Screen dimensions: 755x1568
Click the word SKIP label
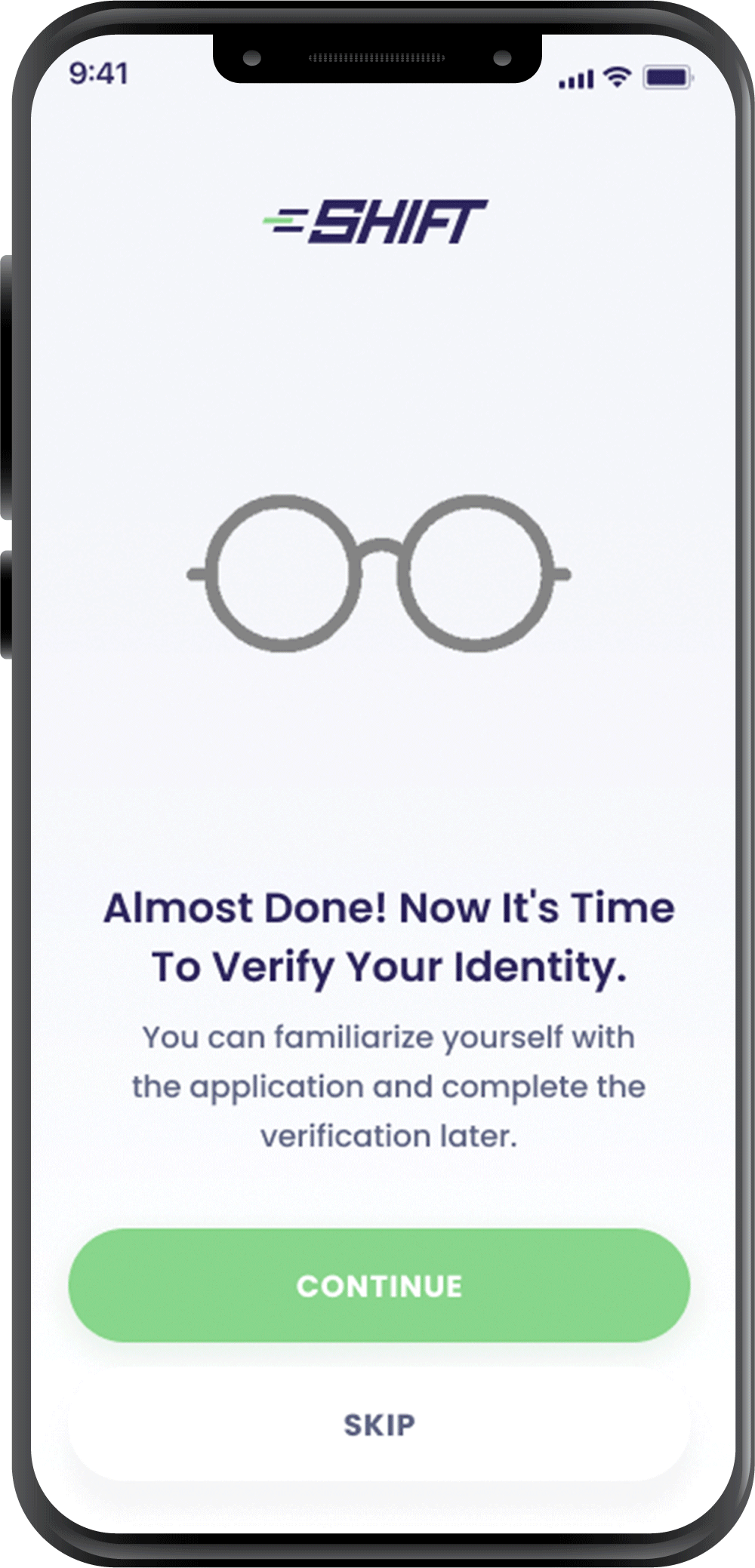(x=379, y=1425)
